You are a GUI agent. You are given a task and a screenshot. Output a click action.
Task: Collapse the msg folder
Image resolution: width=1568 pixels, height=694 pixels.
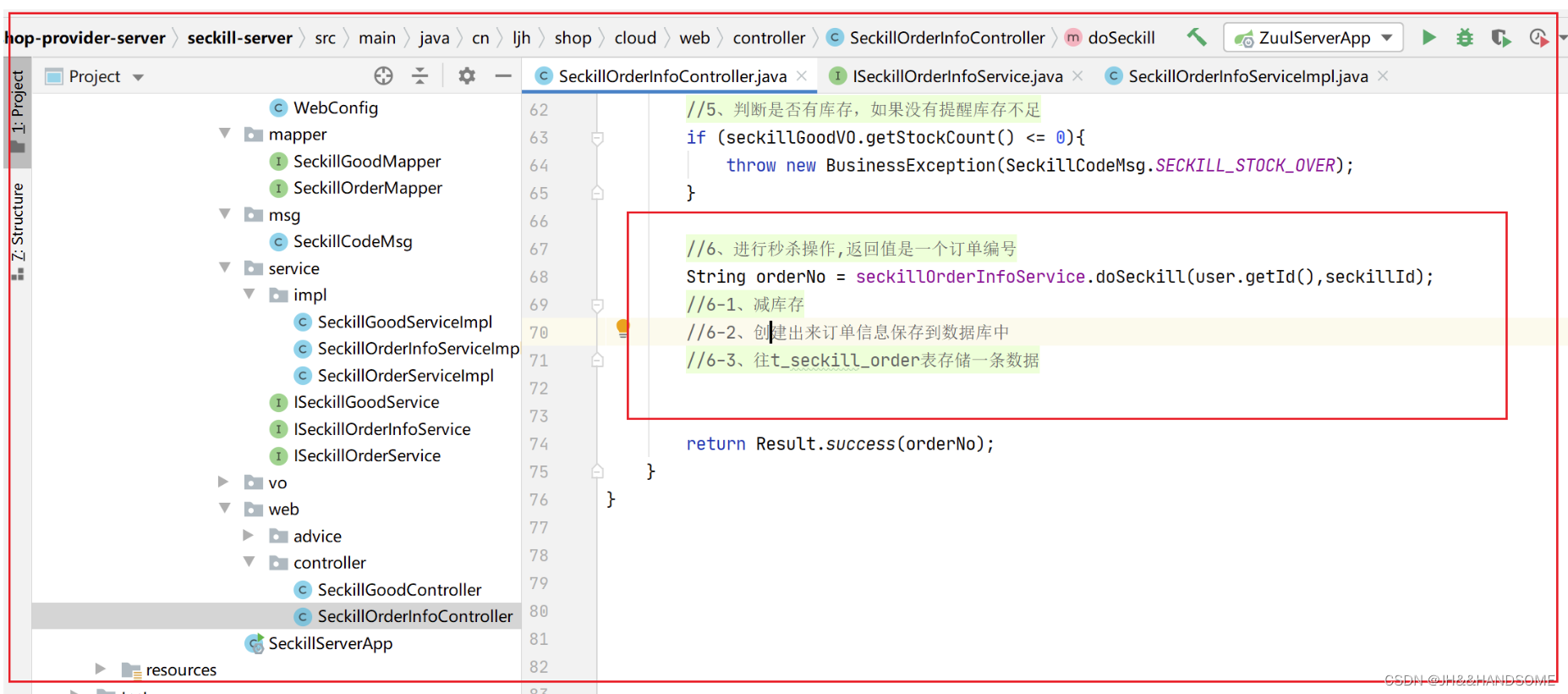[225, 213]
